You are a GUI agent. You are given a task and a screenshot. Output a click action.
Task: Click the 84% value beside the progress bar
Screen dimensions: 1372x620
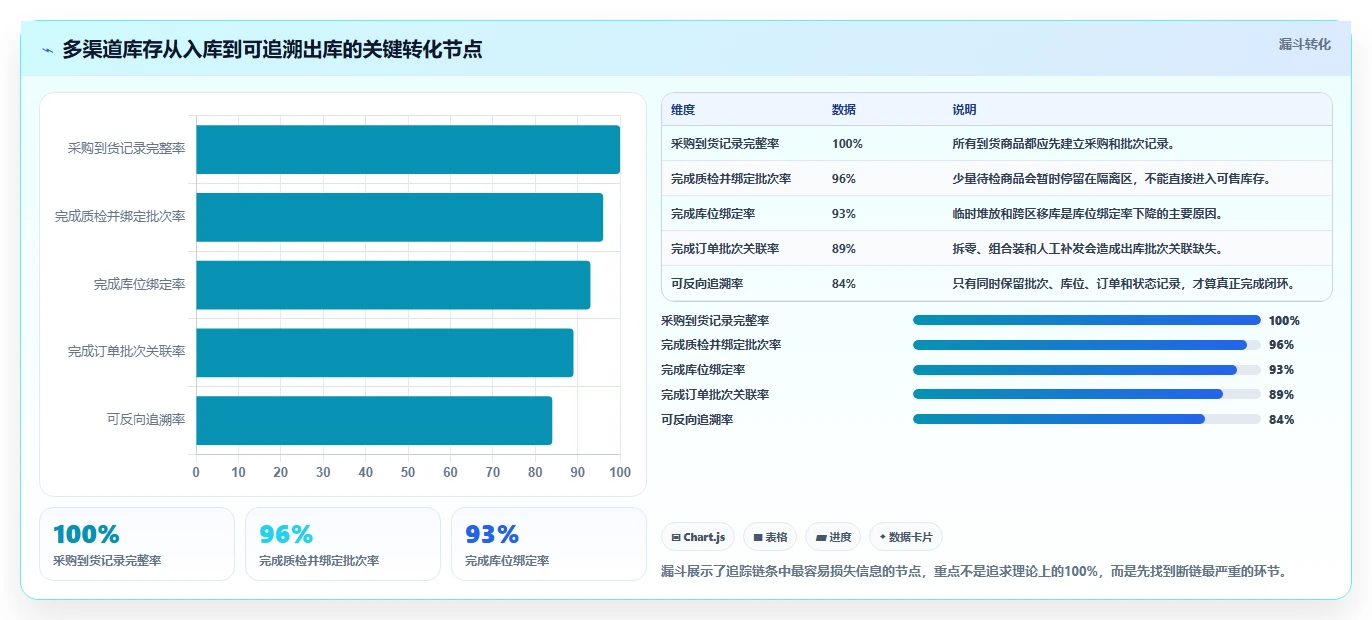point(1281,420)
